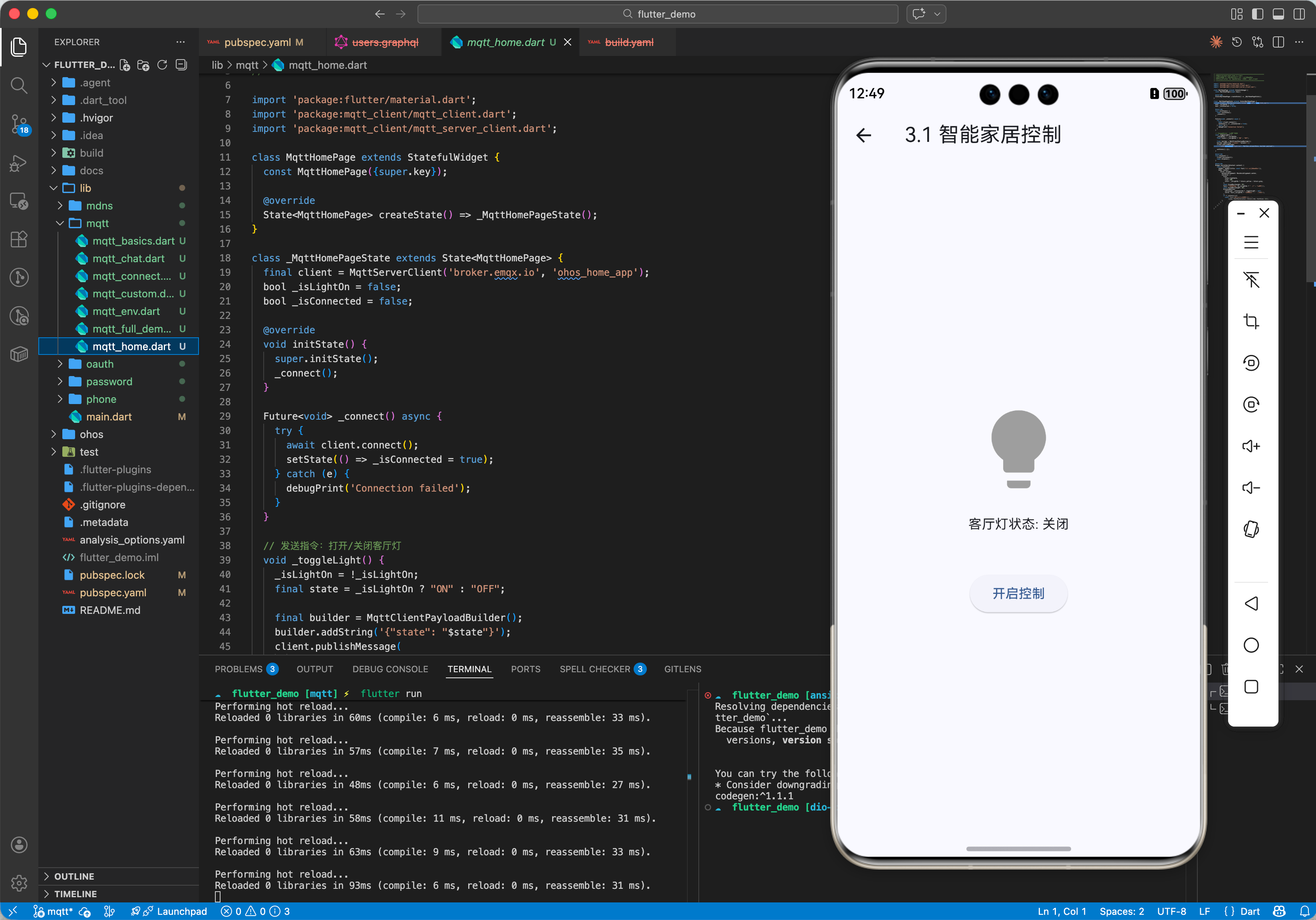Collapse the mqtt folder
1316x920 pixels.
pos(97,223)
